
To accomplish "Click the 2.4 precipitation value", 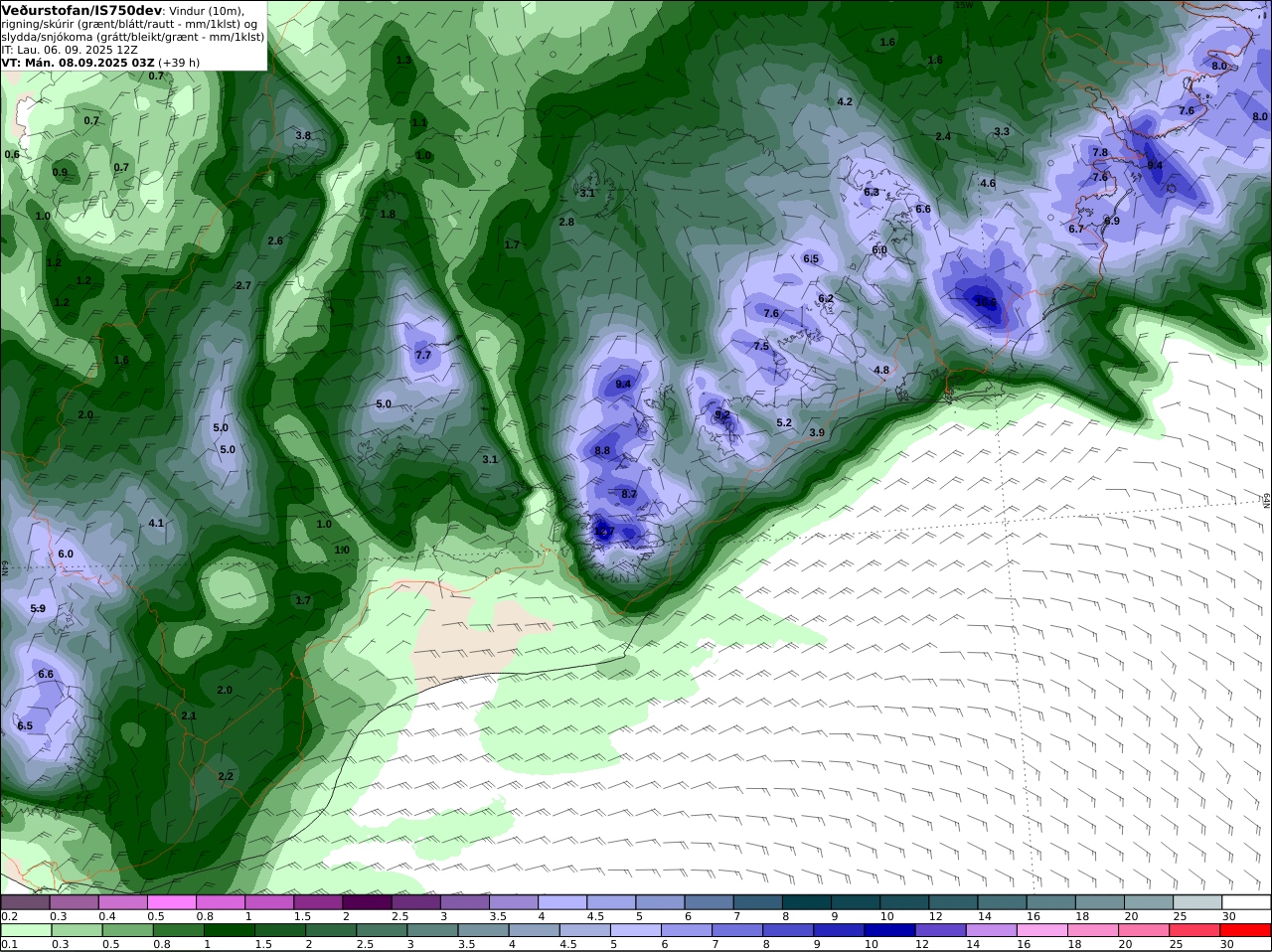I will click(943, 137).
